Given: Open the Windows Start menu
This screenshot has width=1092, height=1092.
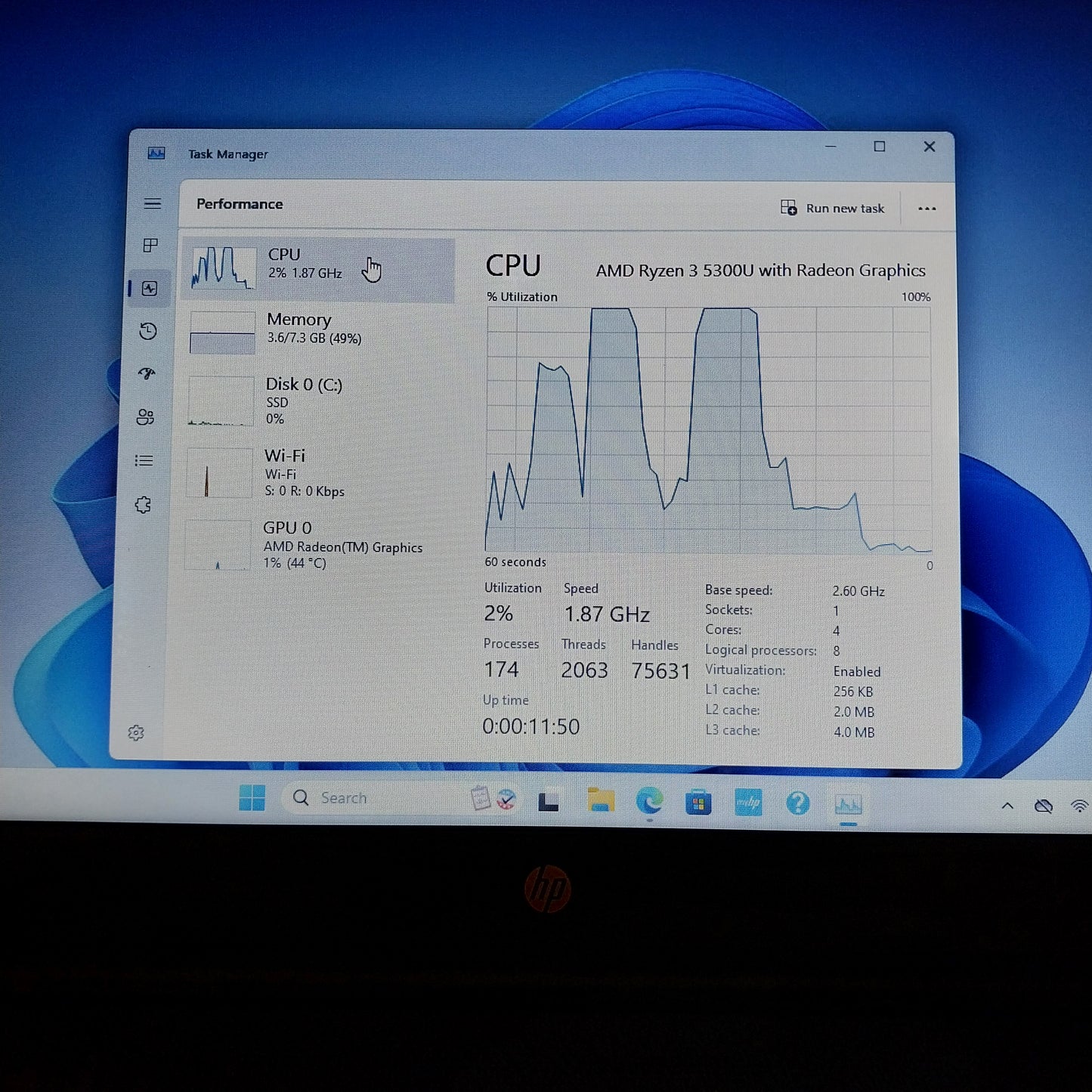Looking at the screenshot, I should (252, 798).
